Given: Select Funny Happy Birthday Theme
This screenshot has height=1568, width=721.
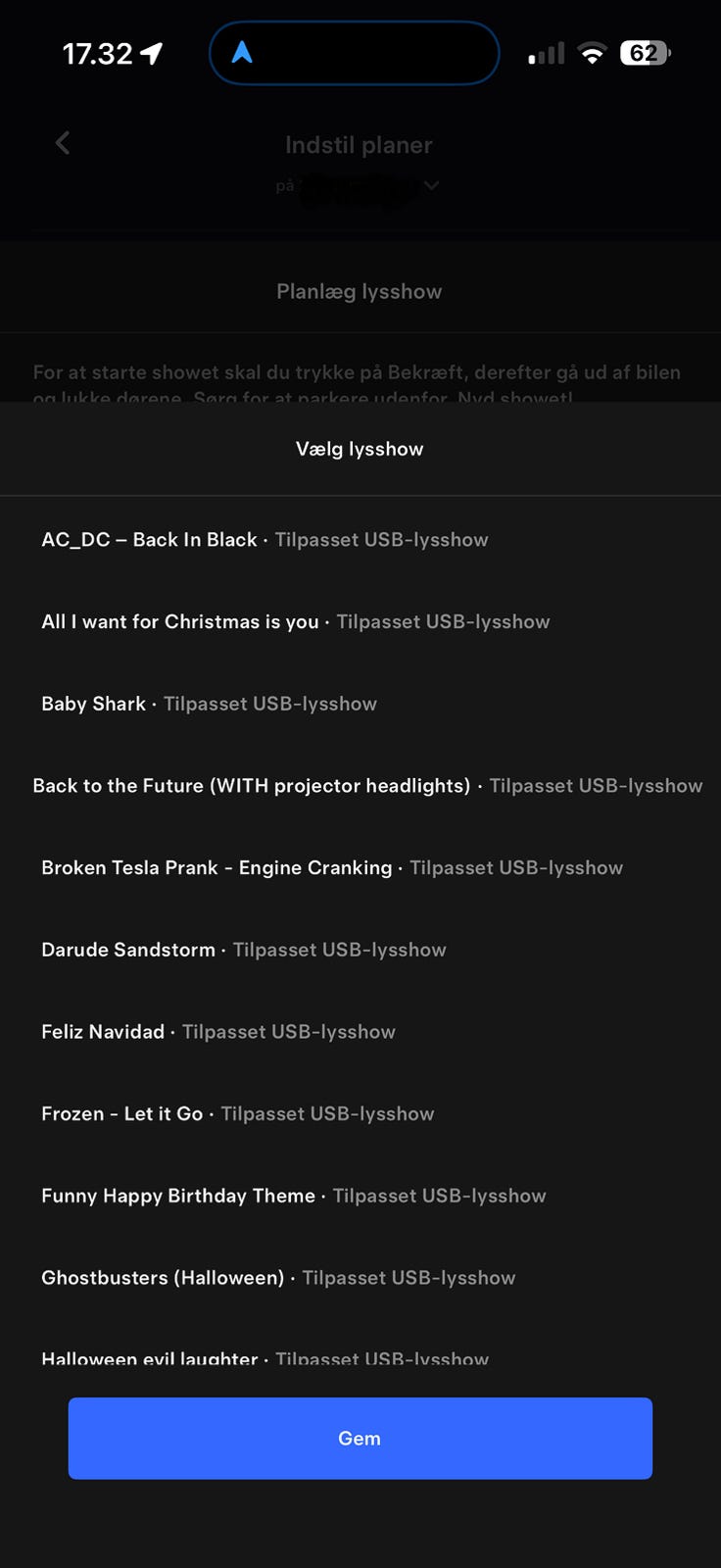Looking at the screenshot, I should (293, 1196).
